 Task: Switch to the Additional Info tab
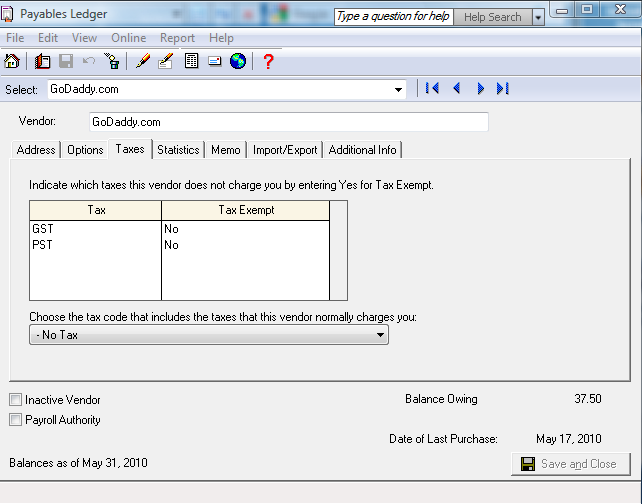[x=362, y=150]
